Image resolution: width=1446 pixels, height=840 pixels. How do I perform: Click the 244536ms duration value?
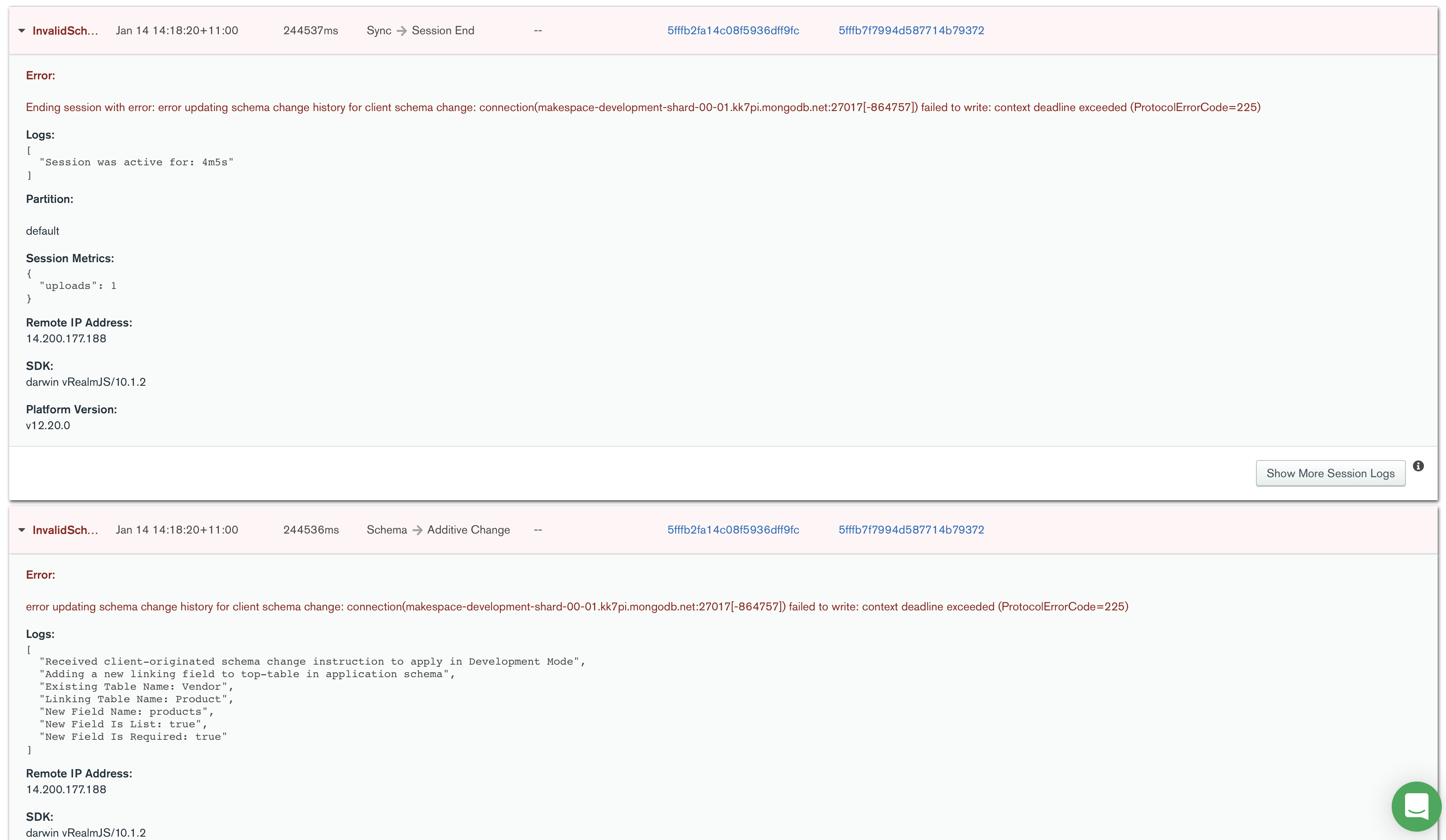(310, 530)
